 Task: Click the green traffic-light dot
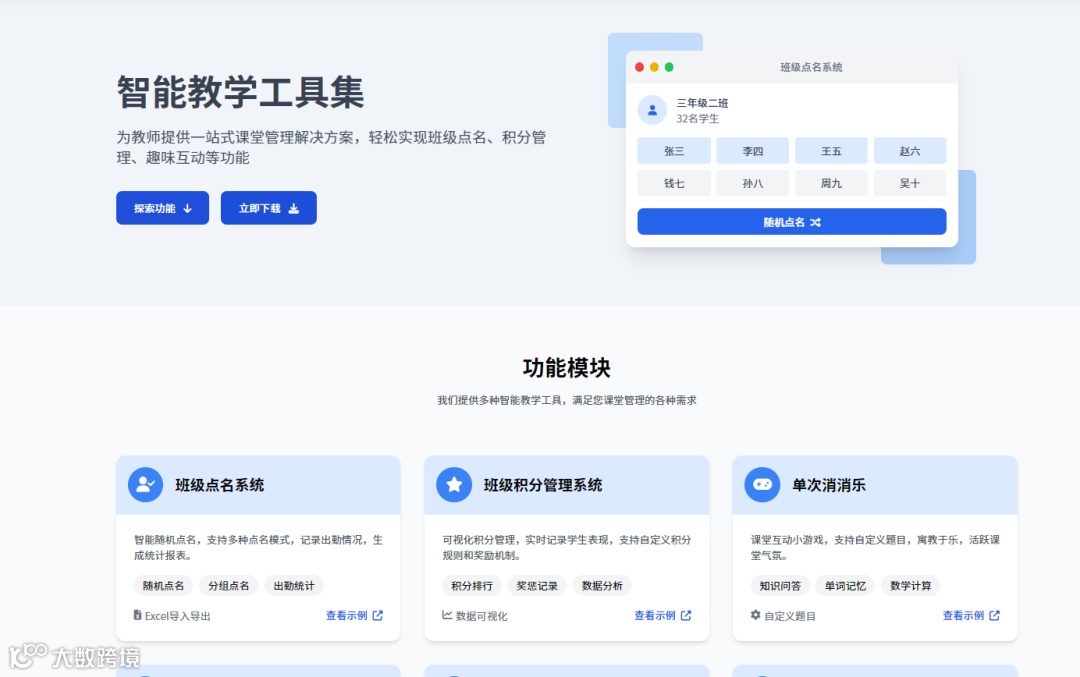(x=669, y=66)
